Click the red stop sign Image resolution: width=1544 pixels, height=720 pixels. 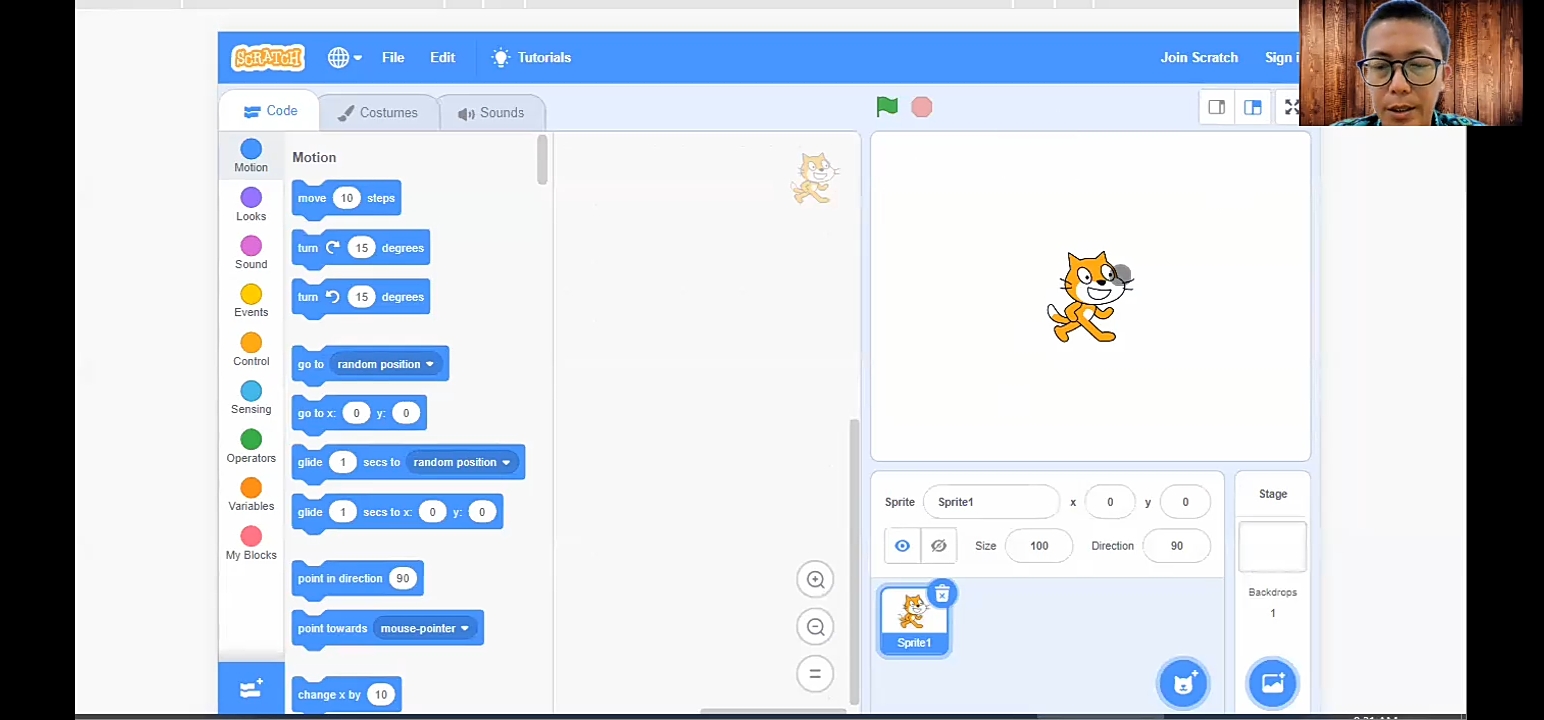point(920,106)
